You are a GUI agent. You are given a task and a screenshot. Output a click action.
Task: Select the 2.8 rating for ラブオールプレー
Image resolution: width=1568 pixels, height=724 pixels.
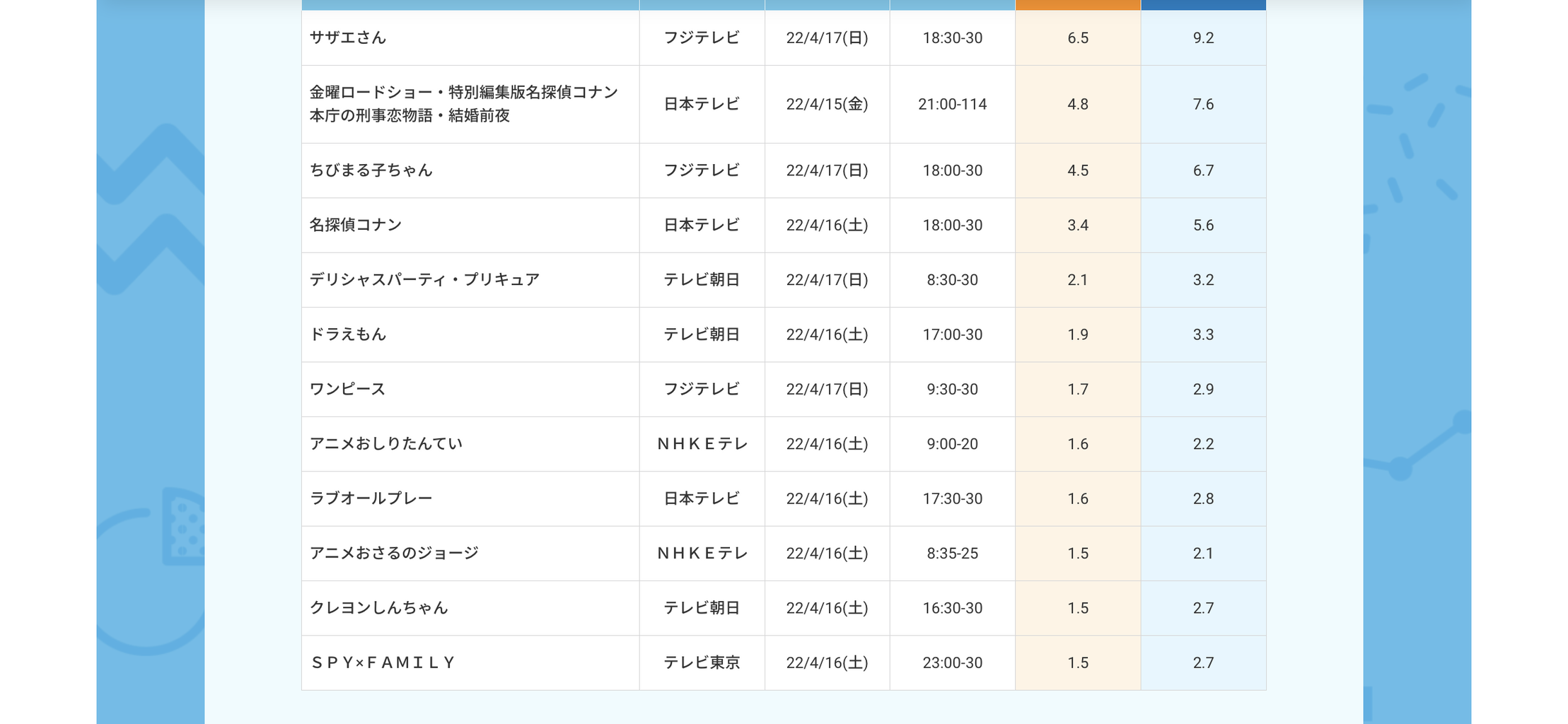tap(1203, 498)
